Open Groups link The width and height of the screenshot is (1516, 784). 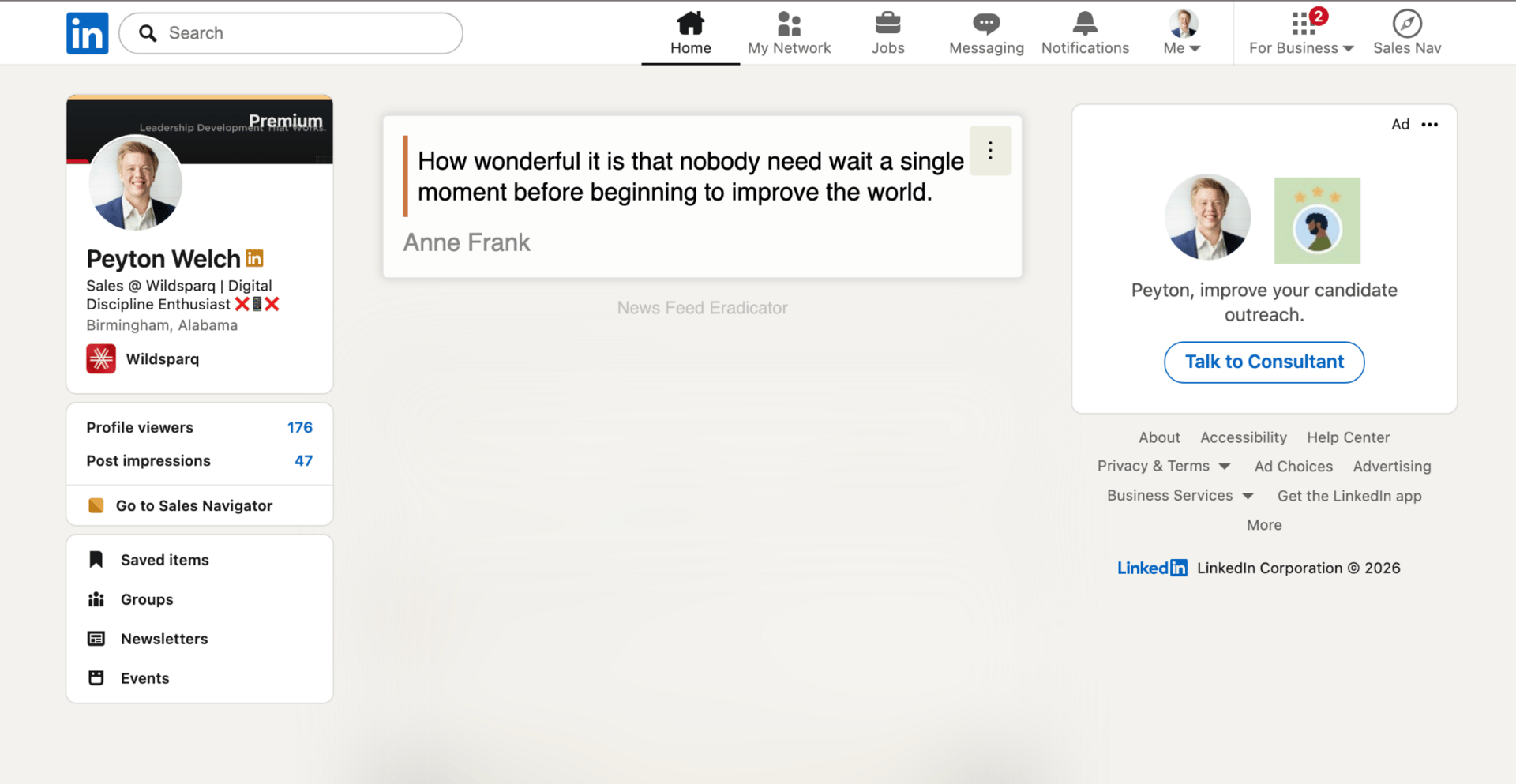click(x=147, y=599)
